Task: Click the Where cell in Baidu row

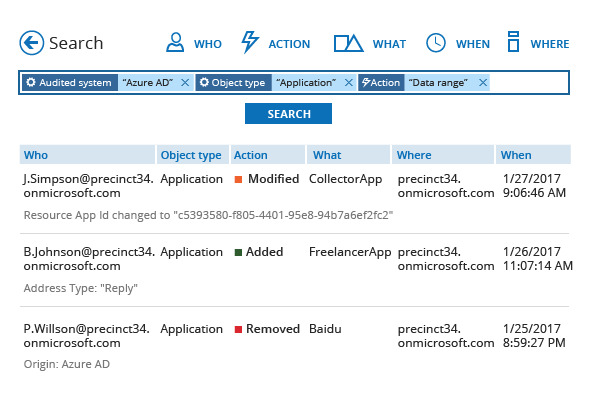Action: (x=446, y=336)
